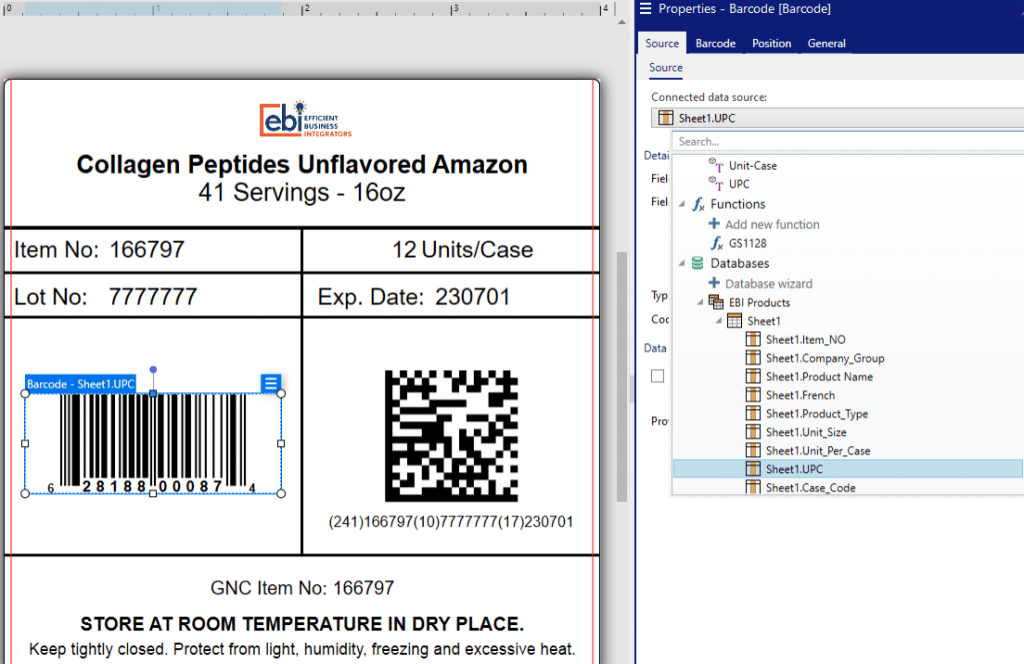
Task: Collapse the Databases group
Action: [x=682, y=264]
